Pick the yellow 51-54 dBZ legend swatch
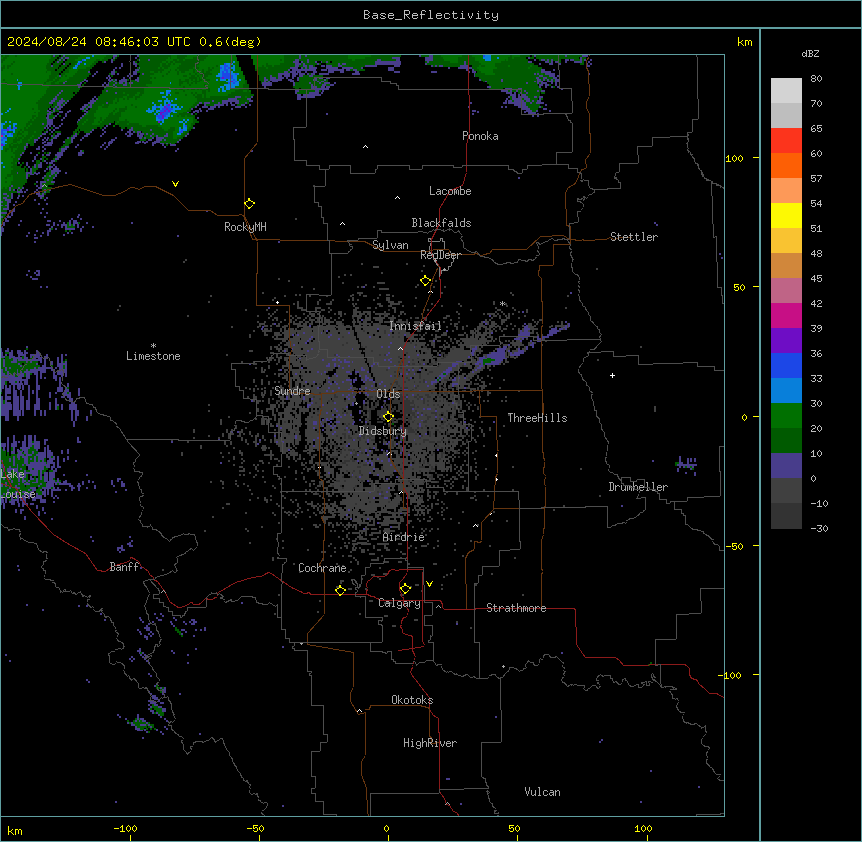 (x=786, y=215)
